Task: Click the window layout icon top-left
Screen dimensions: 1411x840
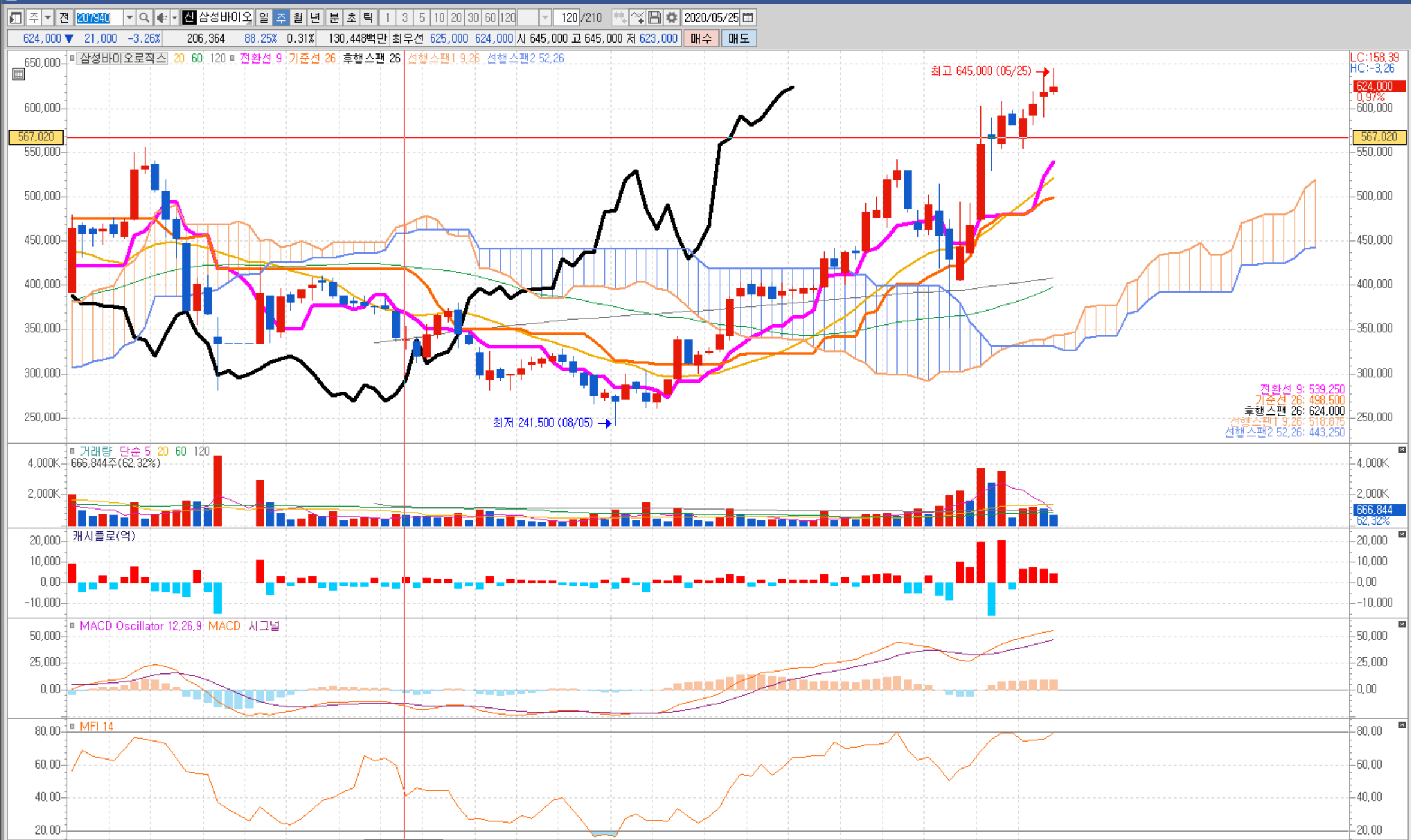Action: (16, 18)
